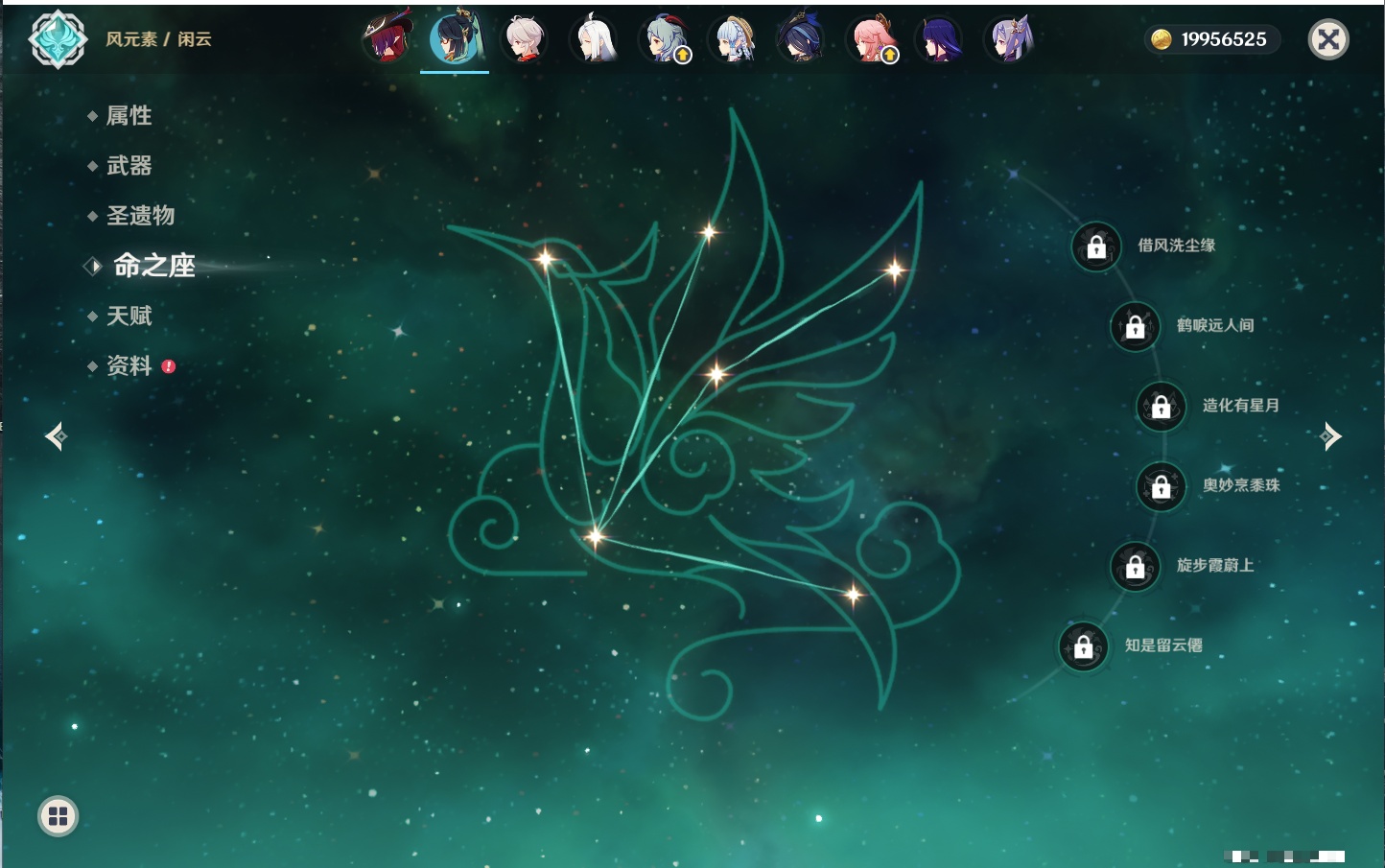1385x868 pixels.
Task: Click the 造化有星月 constellation label
Action: point(1241,405)
